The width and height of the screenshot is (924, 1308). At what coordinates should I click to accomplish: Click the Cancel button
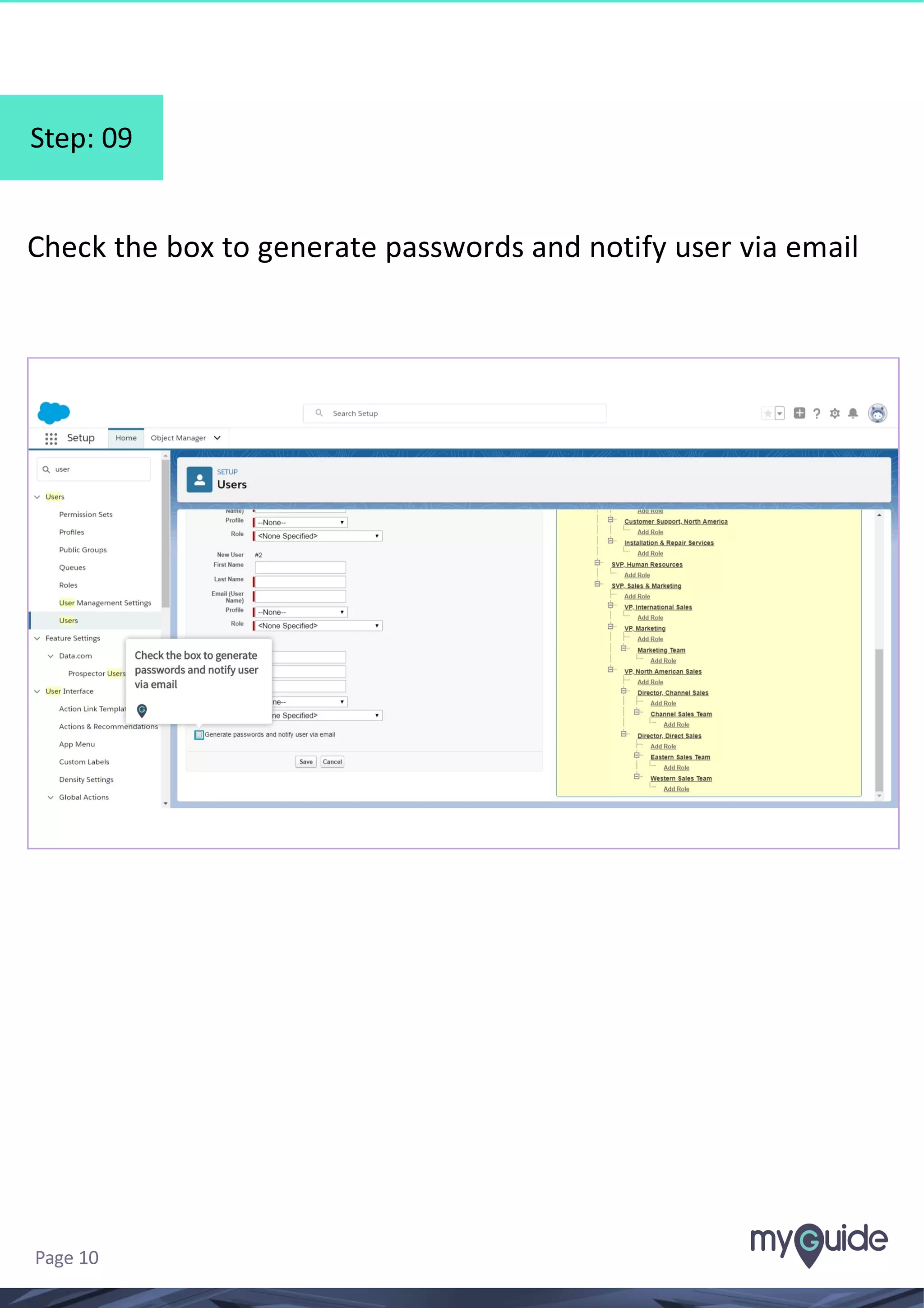click(333, 762)
